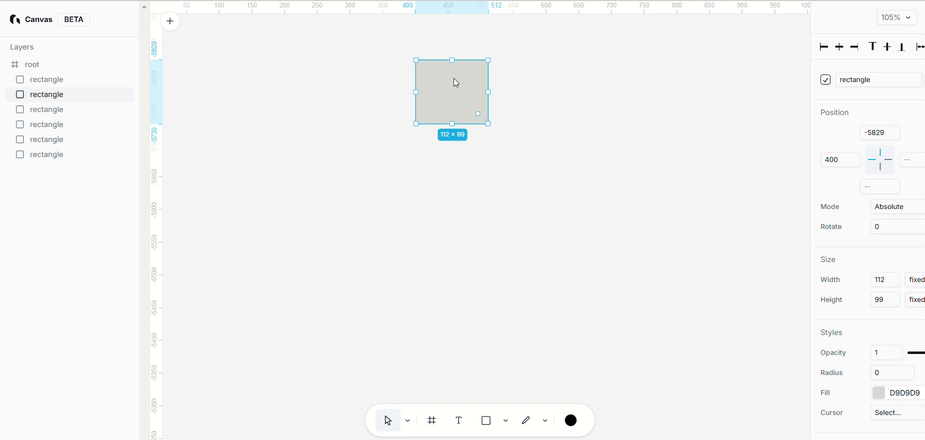Choose the Text tool

459,421
